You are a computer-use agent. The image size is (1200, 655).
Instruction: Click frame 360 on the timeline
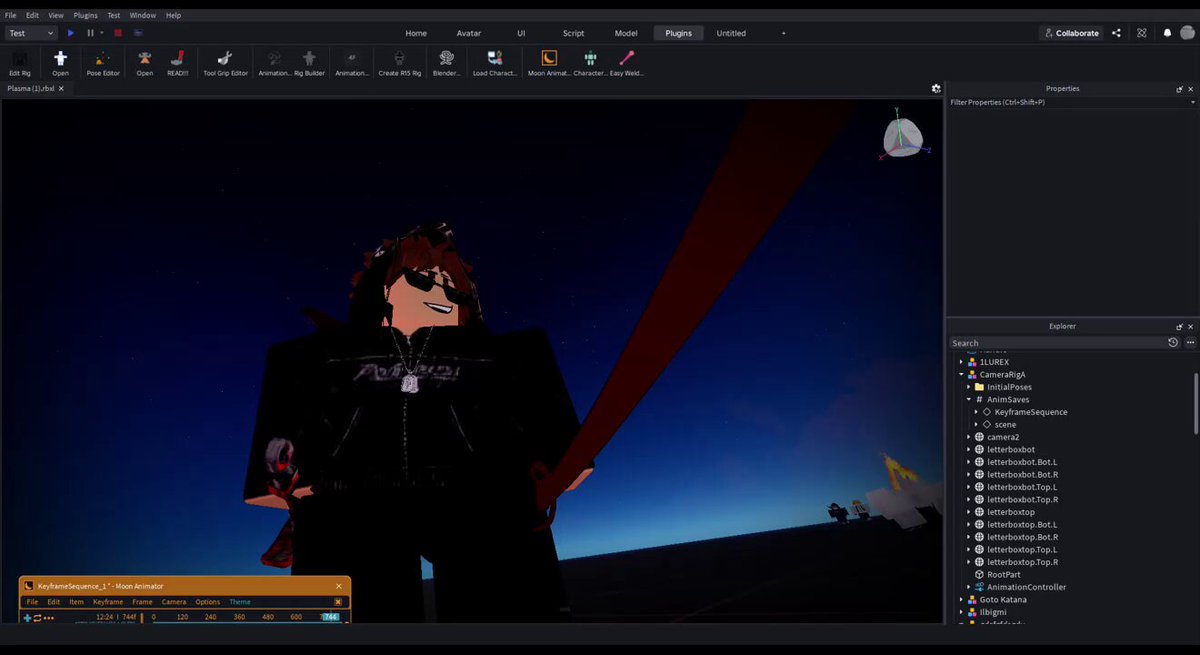pyautogui.click(x=239, y=618)
